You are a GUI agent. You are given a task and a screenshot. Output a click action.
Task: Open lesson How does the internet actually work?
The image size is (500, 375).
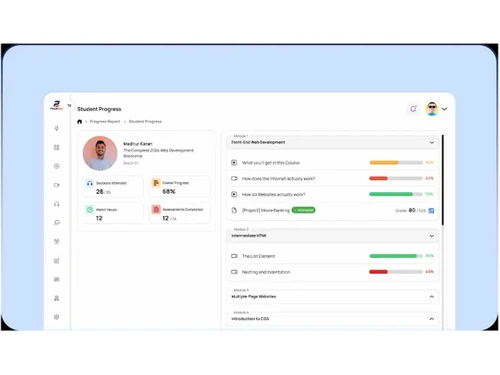pos(278,179)
